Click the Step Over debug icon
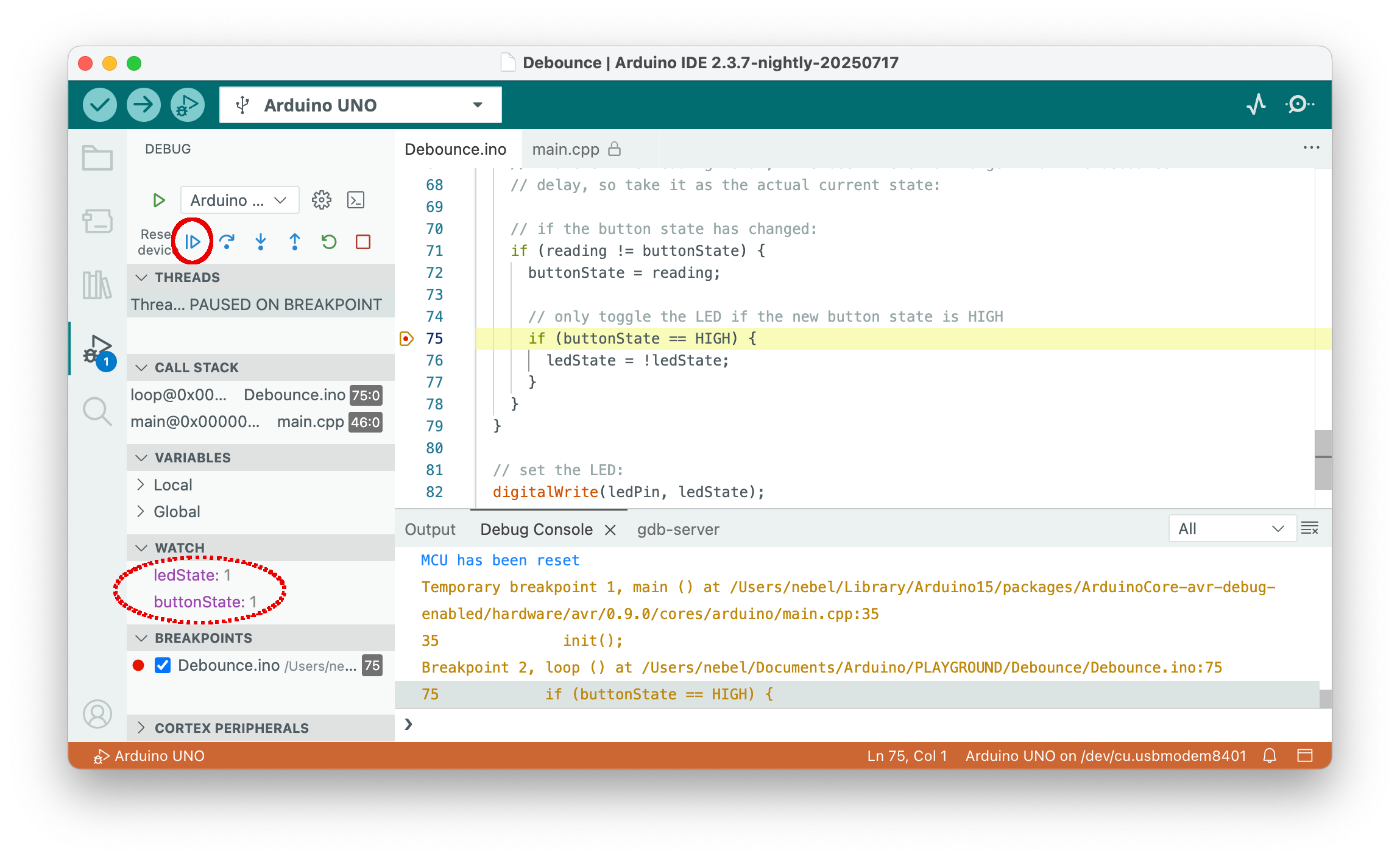The height and width of the screenshot is (859, 1400). (227, 242)
